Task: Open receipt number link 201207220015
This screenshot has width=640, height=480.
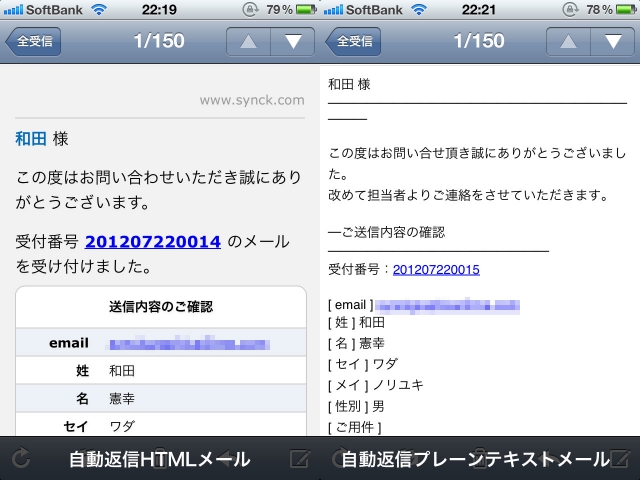Action: click(x=436, y=270)
